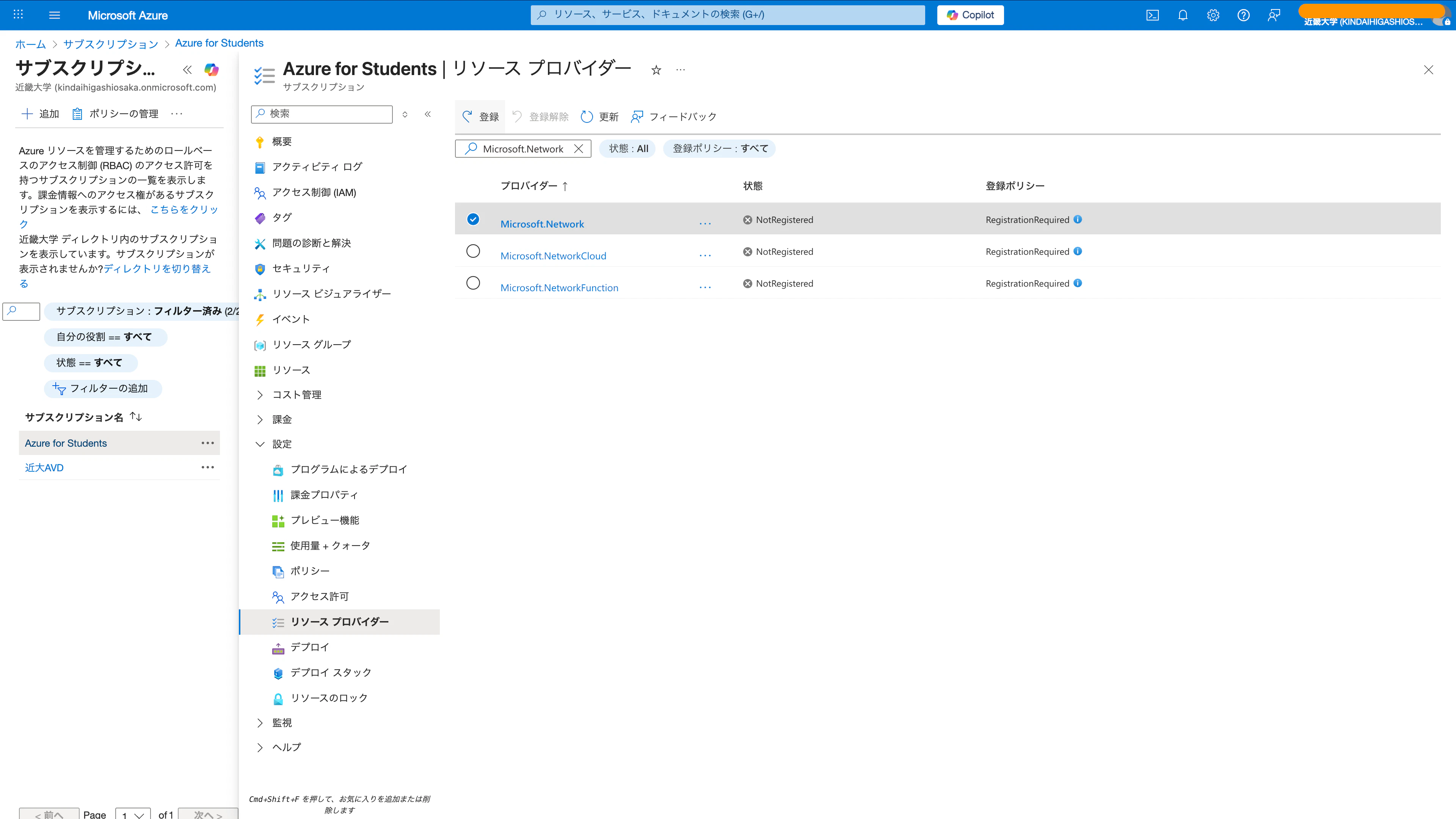The width and height of the screenshot is (1456, 819).
Task: Sort by サブスクリプション名 column
Action: pos(83,417)
